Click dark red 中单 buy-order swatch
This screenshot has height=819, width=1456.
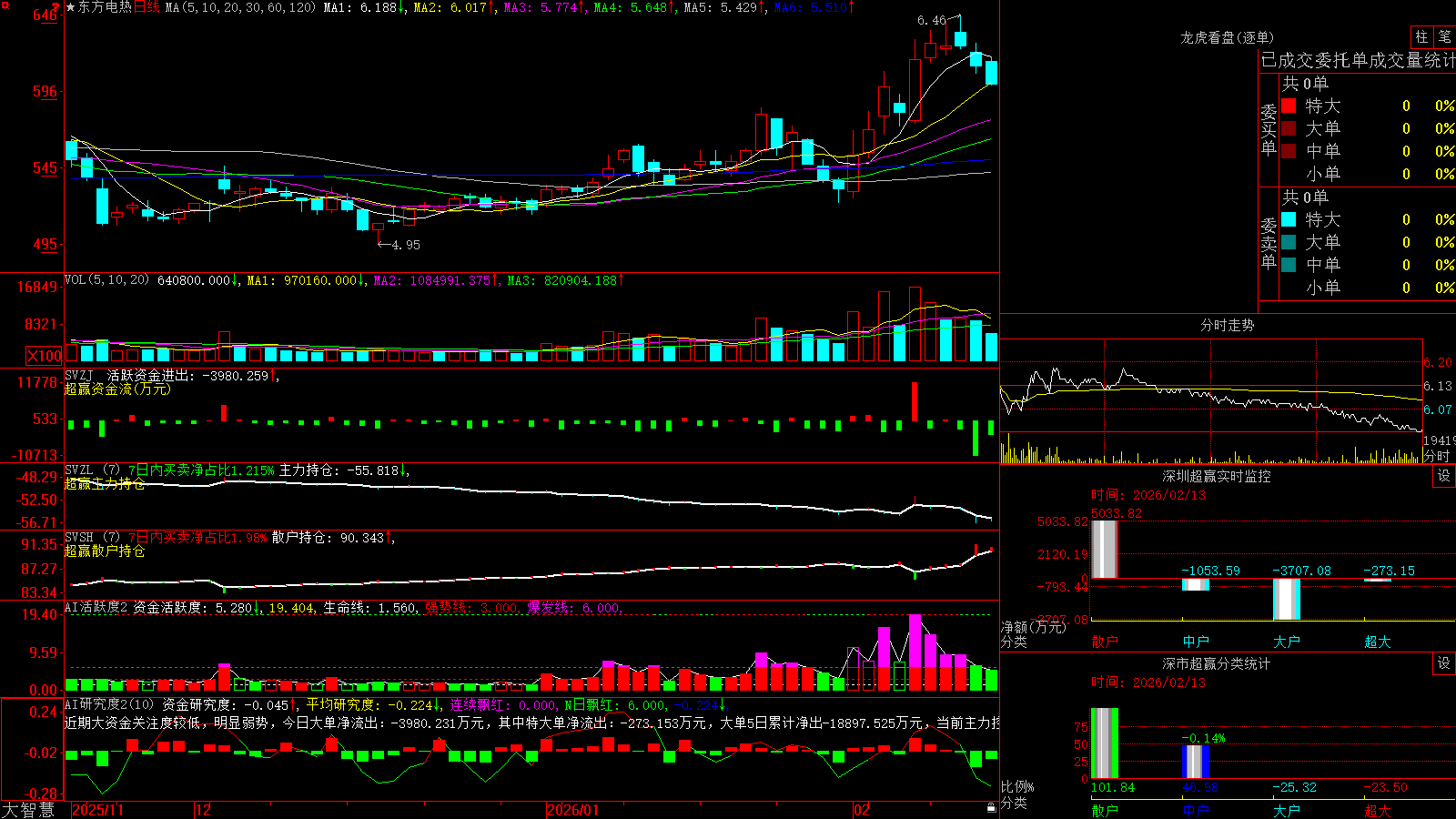pos(1289,151)
